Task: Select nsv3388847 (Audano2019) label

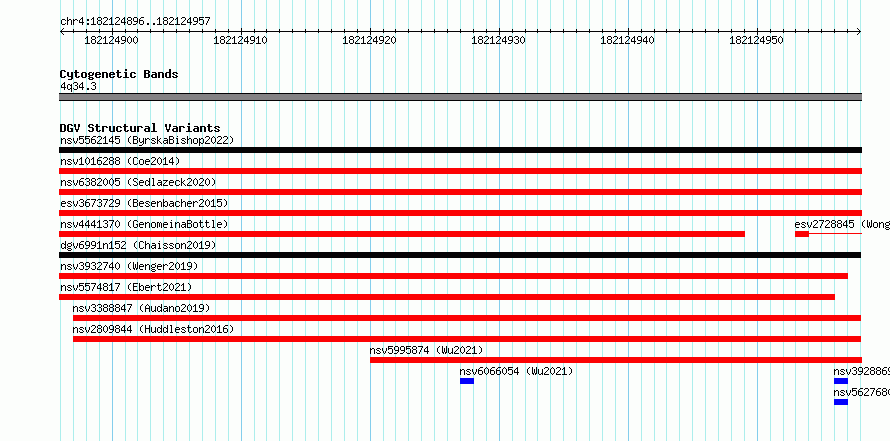Action: tap(141, 308)
